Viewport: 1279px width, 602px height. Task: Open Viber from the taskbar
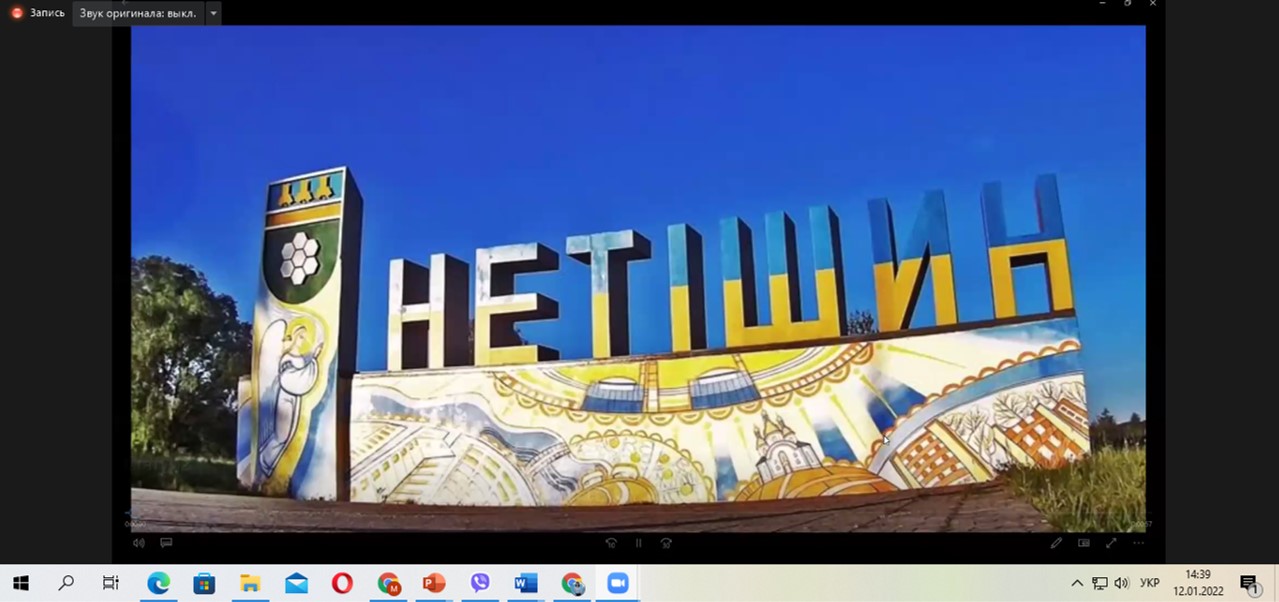(x=480, y=583)
